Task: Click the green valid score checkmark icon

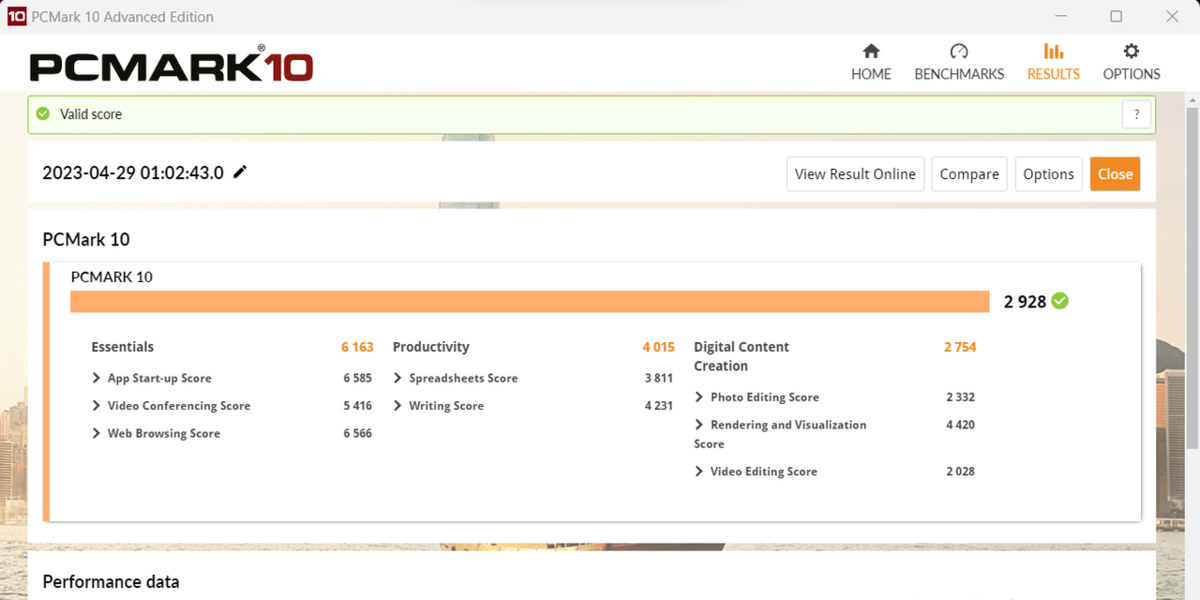Action: 43,114
